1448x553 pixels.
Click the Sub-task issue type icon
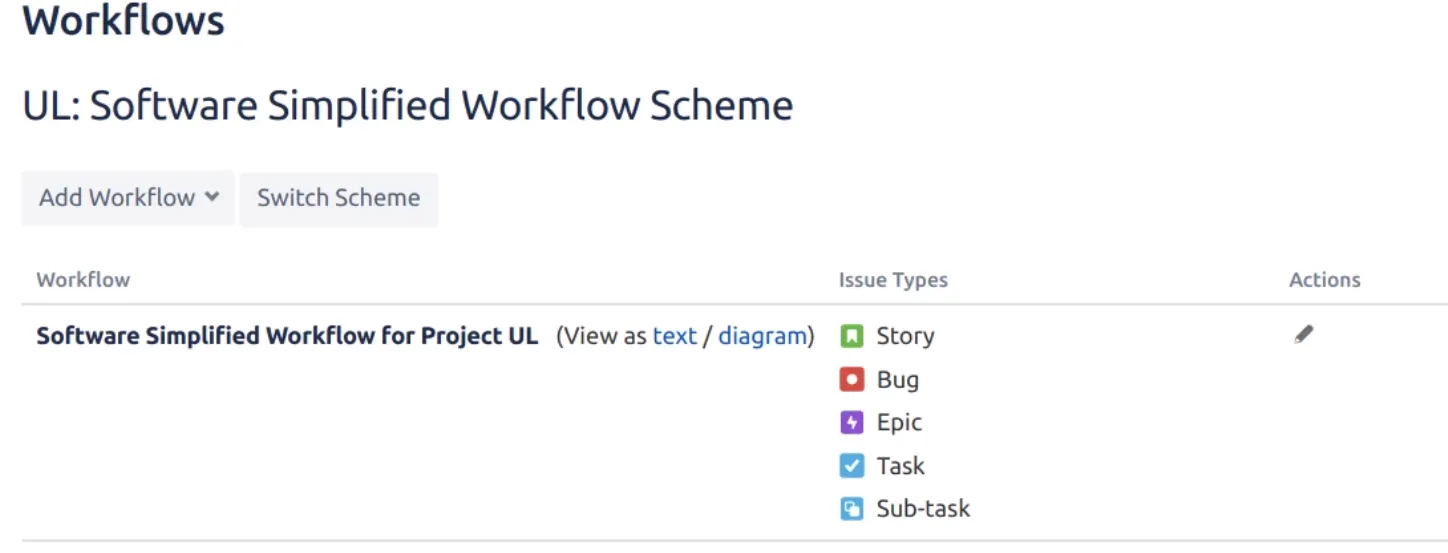point(851,509)
